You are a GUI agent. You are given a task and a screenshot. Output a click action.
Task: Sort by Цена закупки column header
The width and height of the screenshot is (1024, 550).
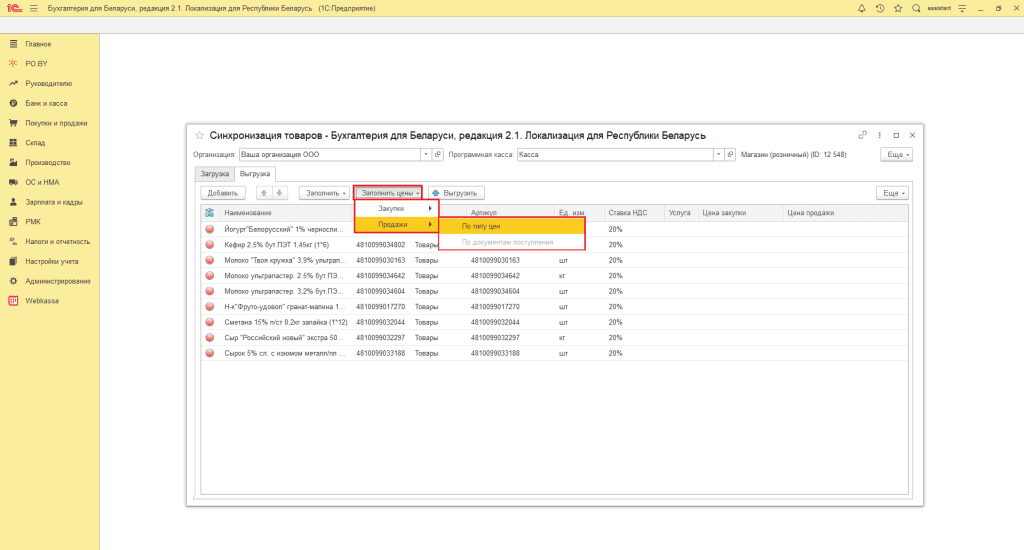point(740,212)
